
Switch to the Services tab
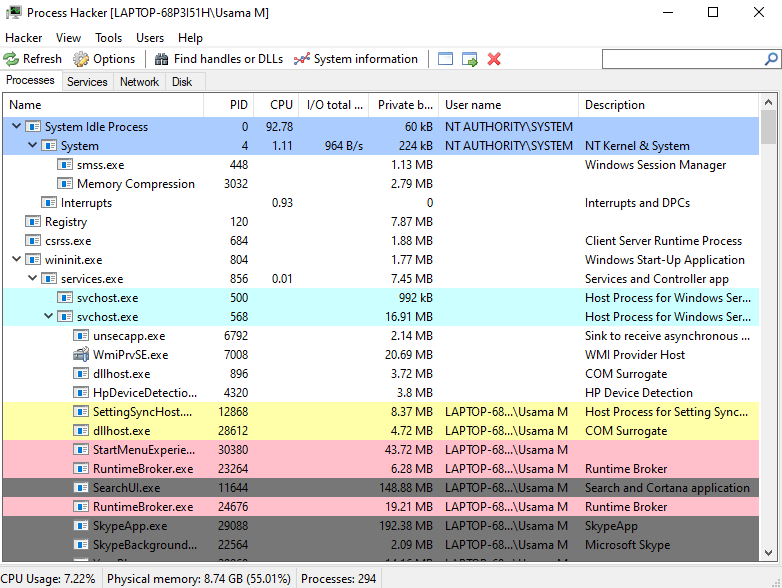click(87, 82)
